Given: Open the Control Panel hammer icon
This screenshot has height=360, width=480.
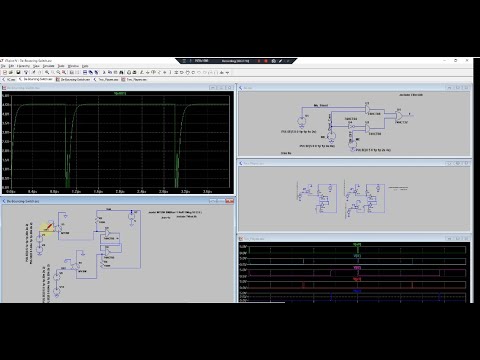Looking at the screenshot, I should tap(26, 72).
